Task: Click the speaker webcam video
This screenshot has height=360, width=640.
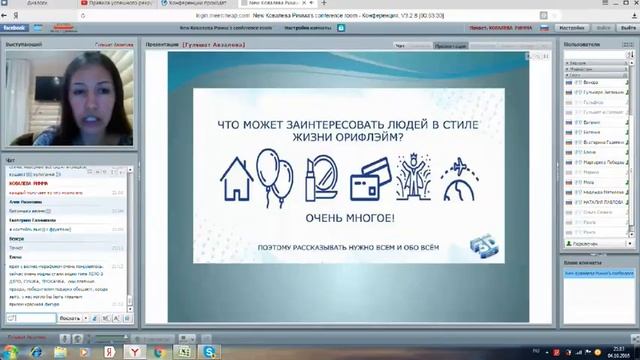Action: click(x=70, y=98)
